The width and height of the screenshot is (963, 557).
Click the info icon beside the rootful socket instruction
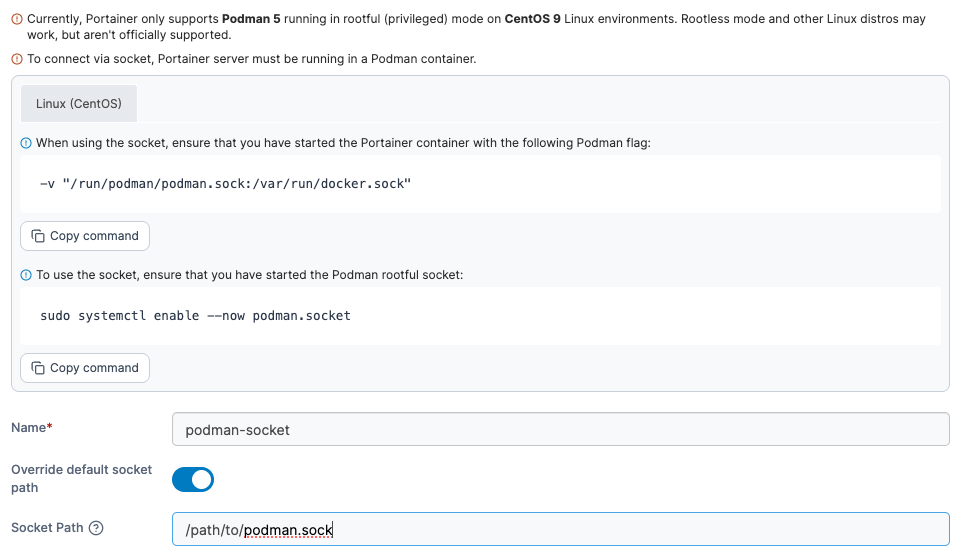tap(26, 275)
